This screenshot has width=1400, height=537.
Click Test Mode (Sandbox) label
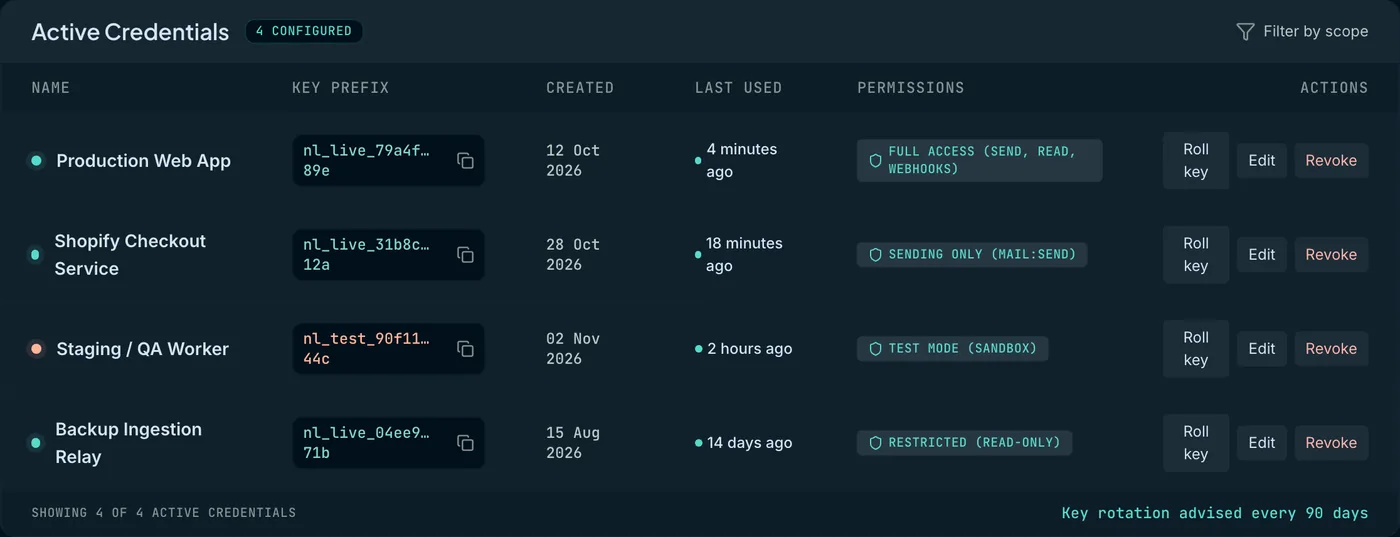point(963,348)
